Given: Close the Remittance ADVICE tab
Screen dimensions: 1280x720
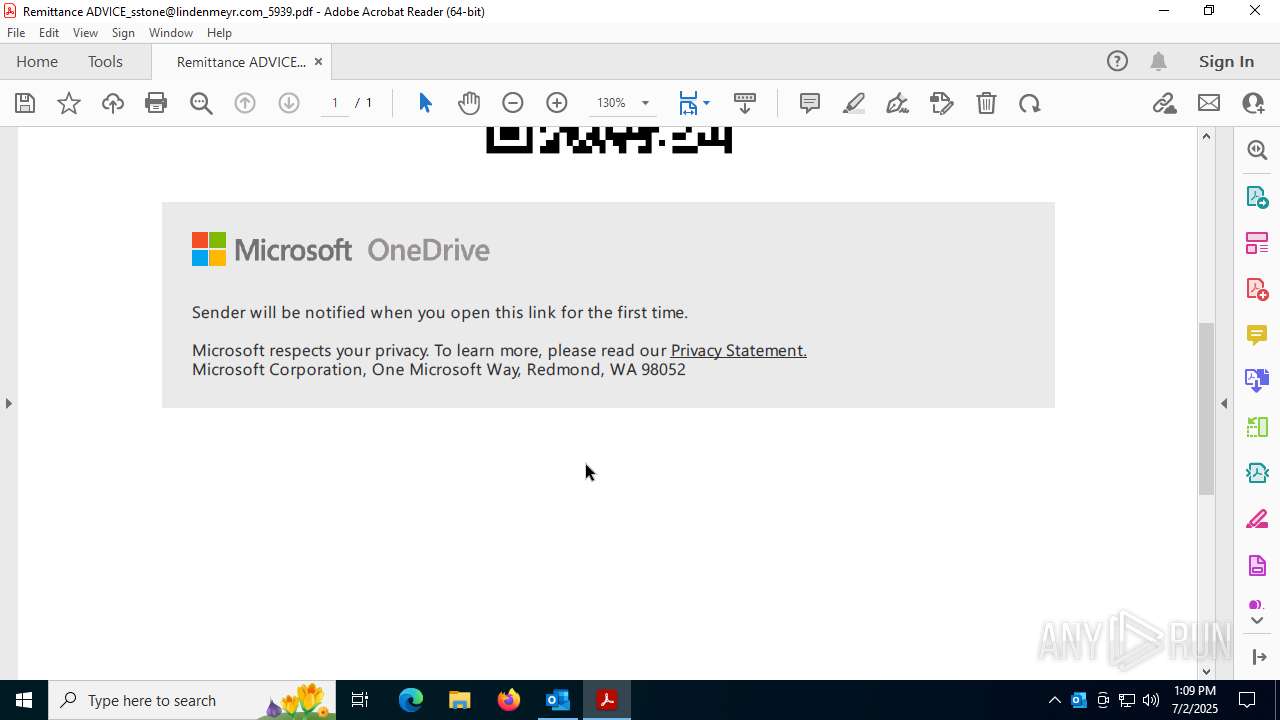Looking at the screenshot, I should pos(318,62).
